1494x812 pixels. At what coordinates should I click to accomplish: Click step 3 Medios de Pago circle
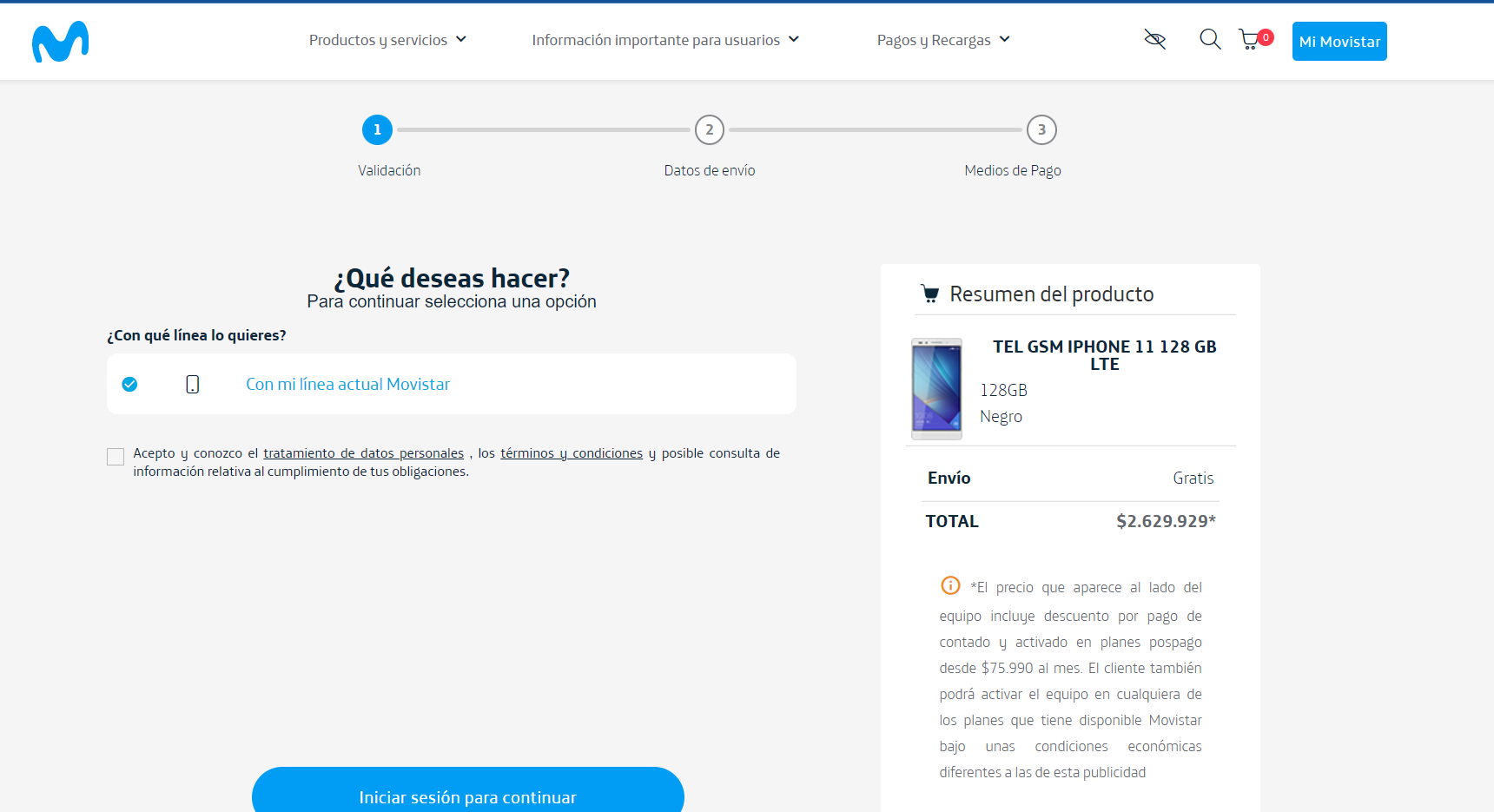coord(1041,130)
